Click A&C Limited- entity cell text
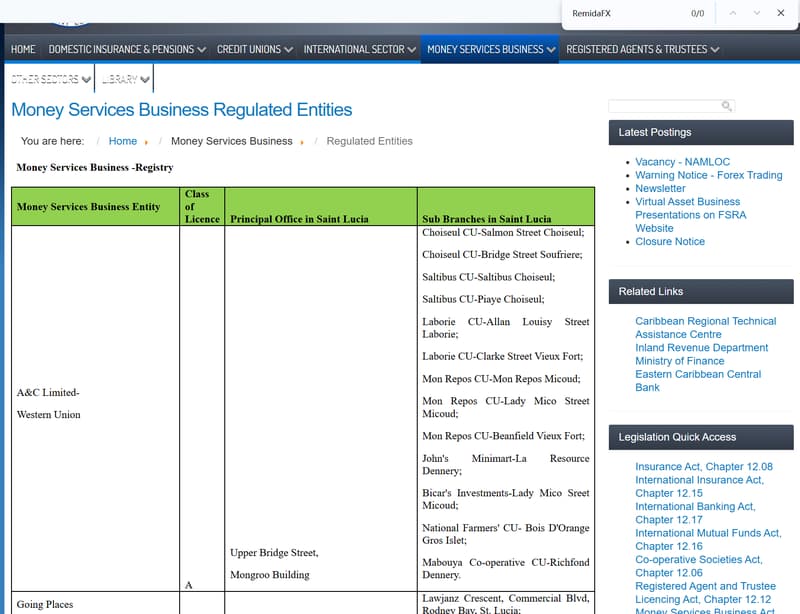Image resolution: width=800 pixels, height=614 pixels. coord(48,392)
